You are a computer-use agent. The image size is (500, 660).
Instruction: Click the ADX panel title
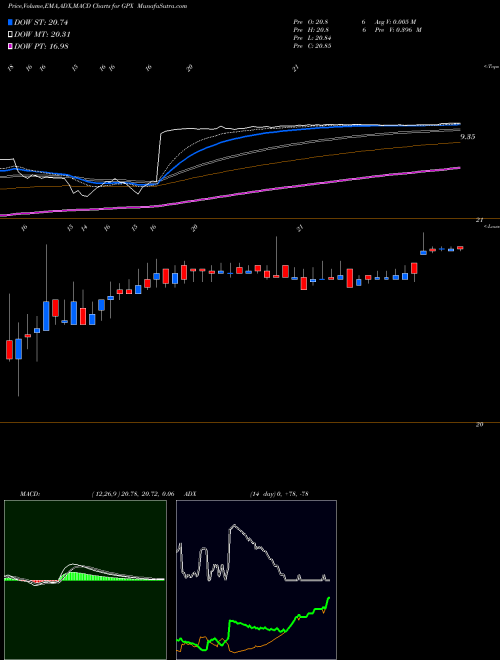(x=190, y=494)
